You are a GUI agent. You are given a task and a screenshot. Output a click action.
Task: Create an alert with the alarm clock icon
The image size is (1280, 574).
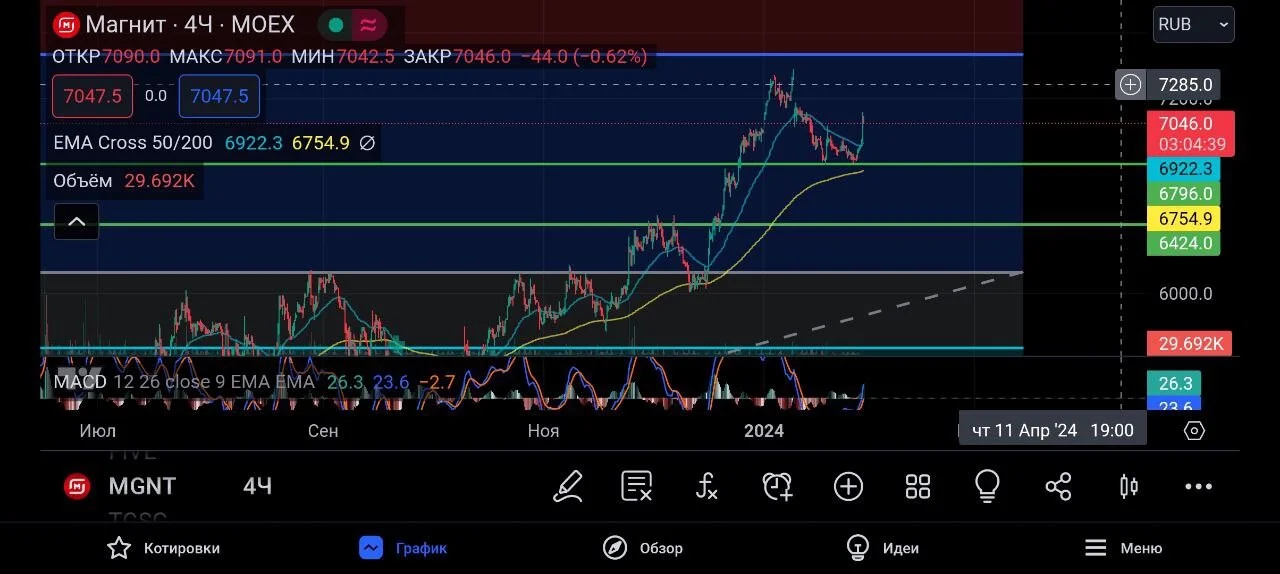pos(777,486)
